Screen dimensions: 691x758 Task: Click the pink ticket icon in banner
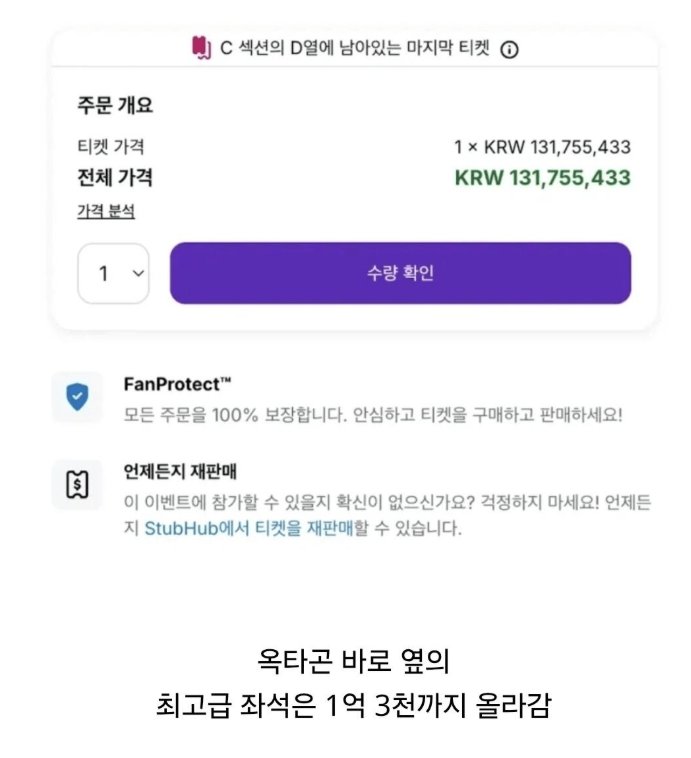201,48
